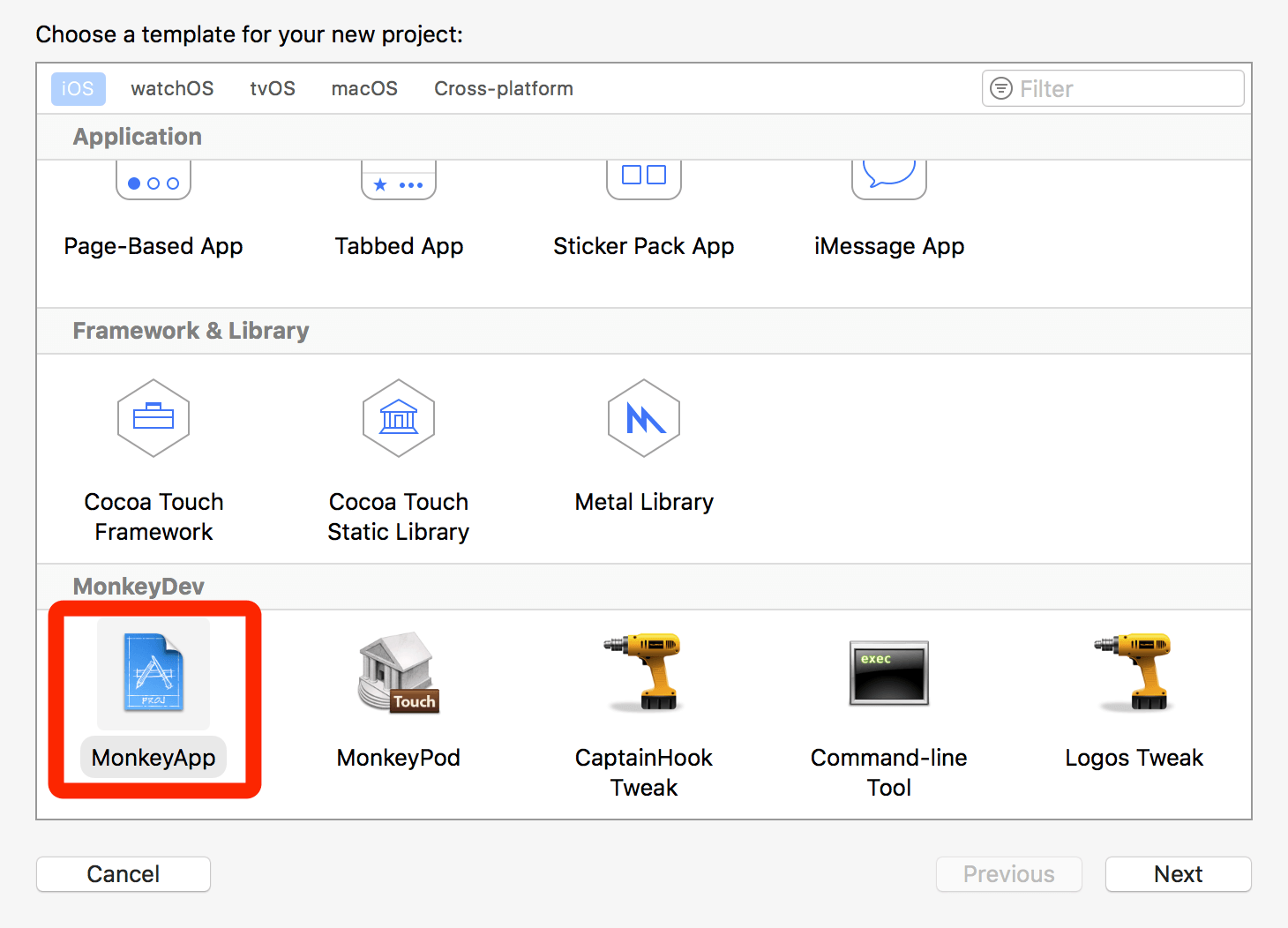Choose the iMessage App speech bubble icon
The height and width of the screenshot is (928, 1288).
(x=889, y=180)
